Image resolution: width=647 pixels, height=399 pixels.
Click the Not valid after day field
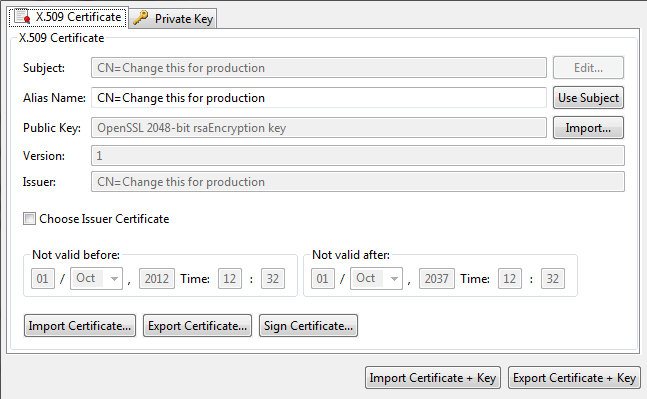point(323,279)
